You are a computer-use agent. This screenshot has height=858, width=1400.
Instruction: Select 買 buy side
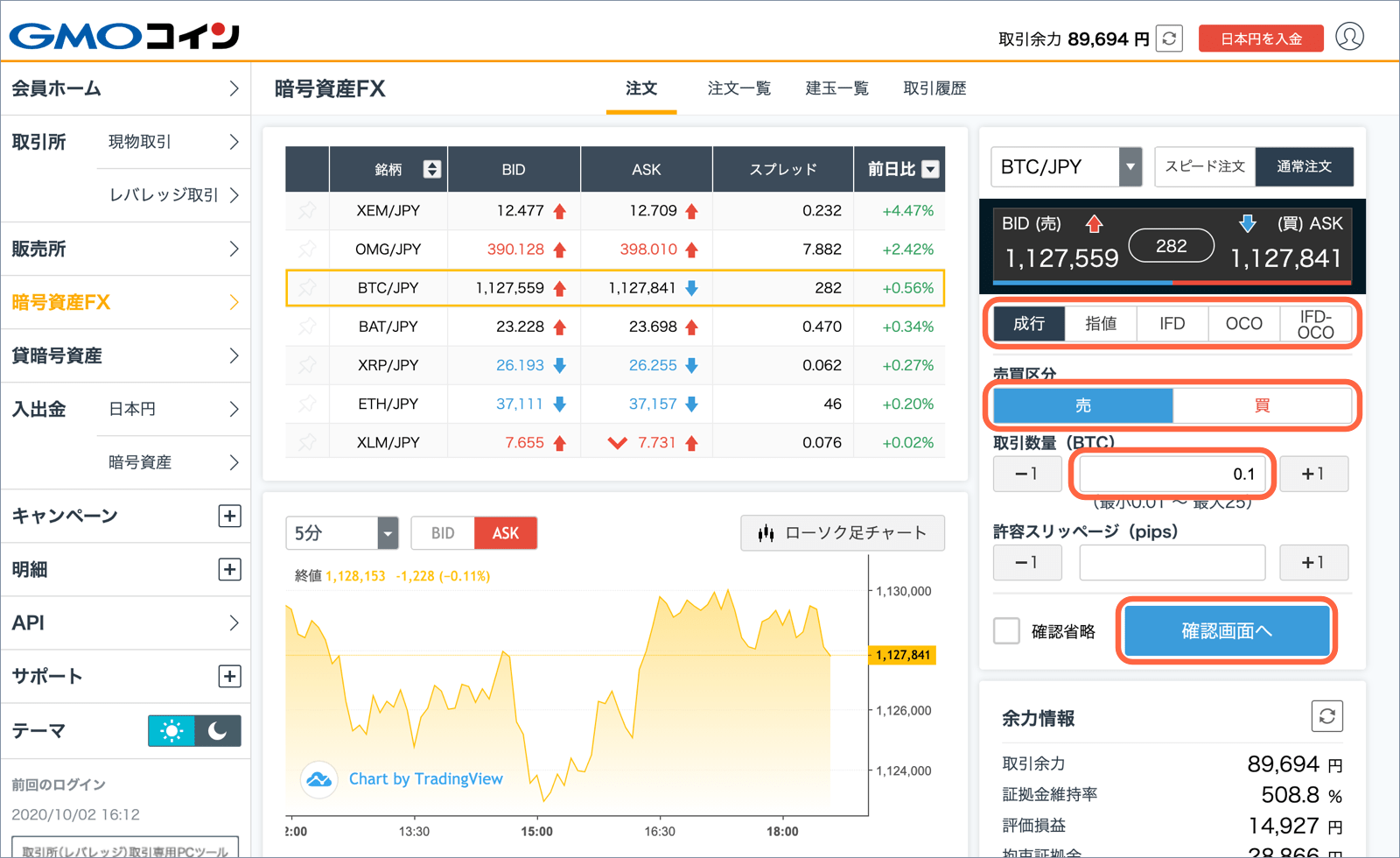tap(1262, 405)
